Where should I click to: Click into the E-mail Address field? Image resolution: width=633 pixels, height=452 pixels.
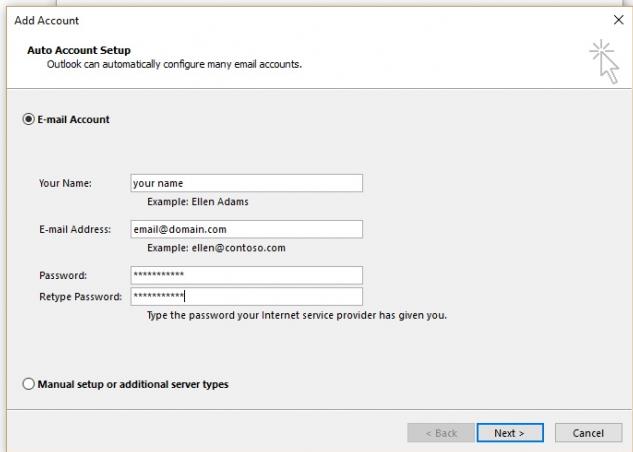click(x=247, y=229)
